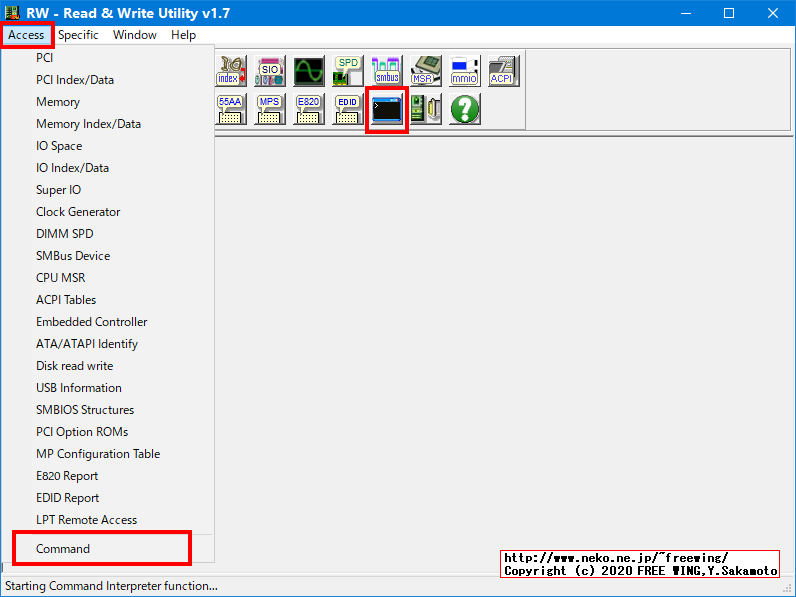Screen dimensions: 796x597
Task: Click the Clock Generator sine wave icon
Action: [x=309, y=71]
